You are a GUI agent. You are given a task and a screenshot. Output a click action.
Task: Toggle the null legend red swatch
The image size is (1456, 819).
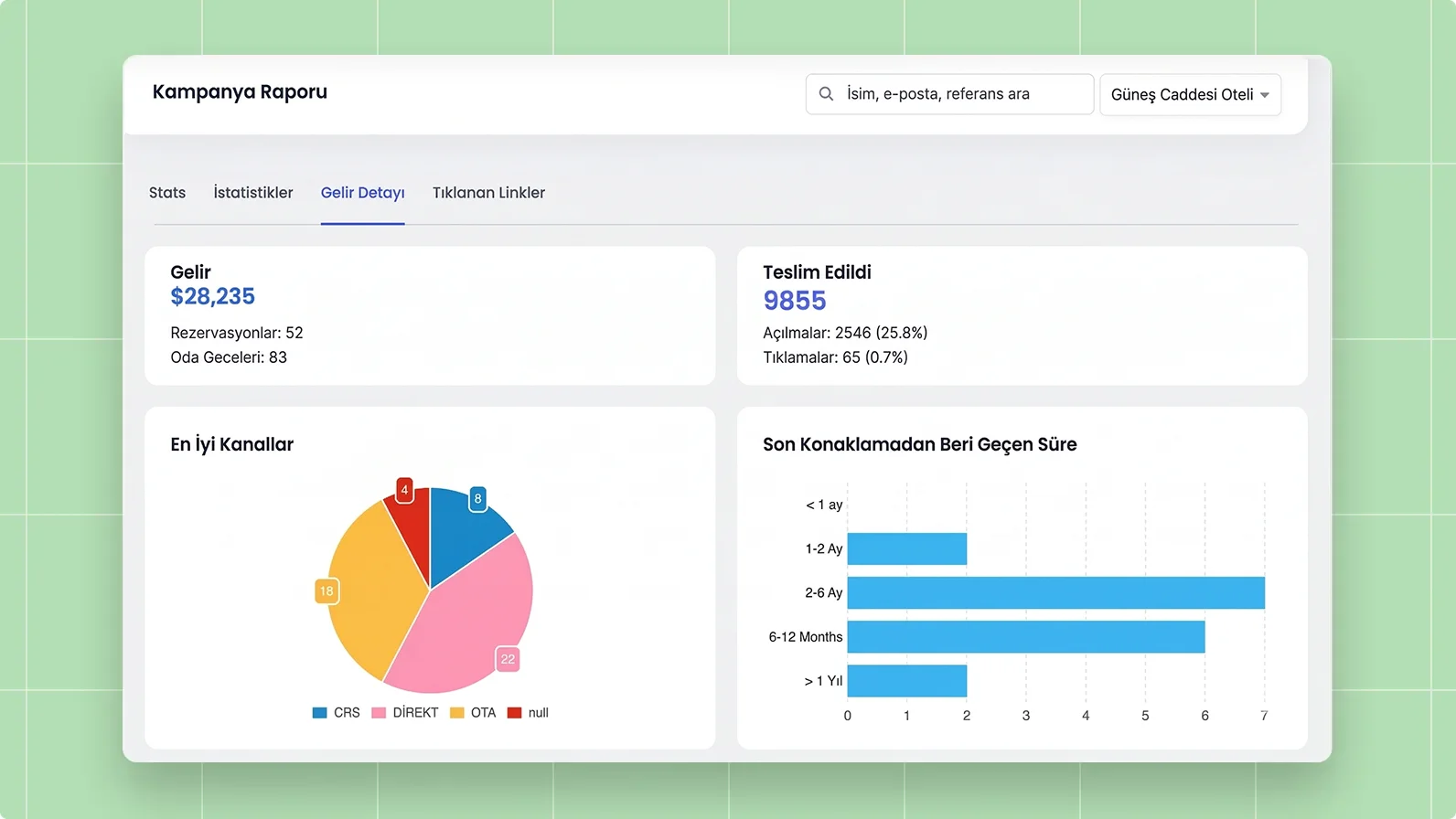(514, 713)
